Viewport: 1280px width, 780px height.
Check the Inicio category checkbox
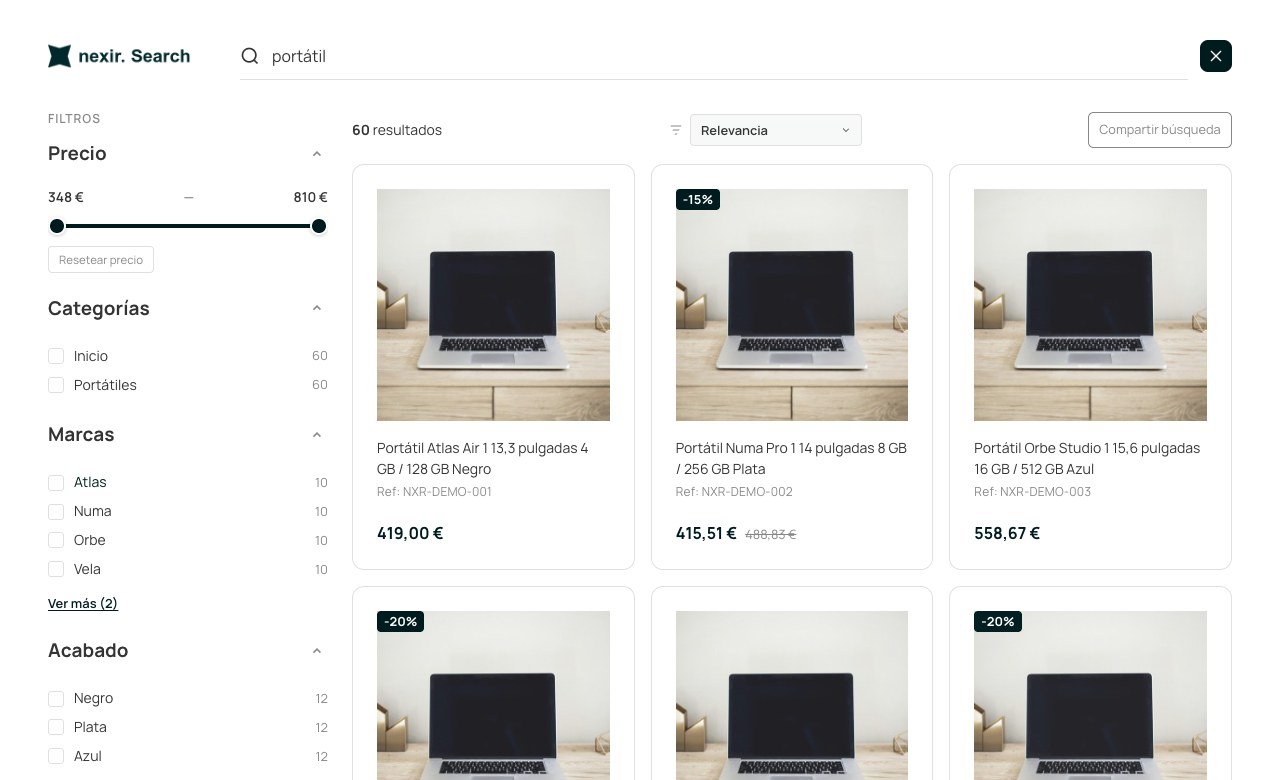[56, 356]
